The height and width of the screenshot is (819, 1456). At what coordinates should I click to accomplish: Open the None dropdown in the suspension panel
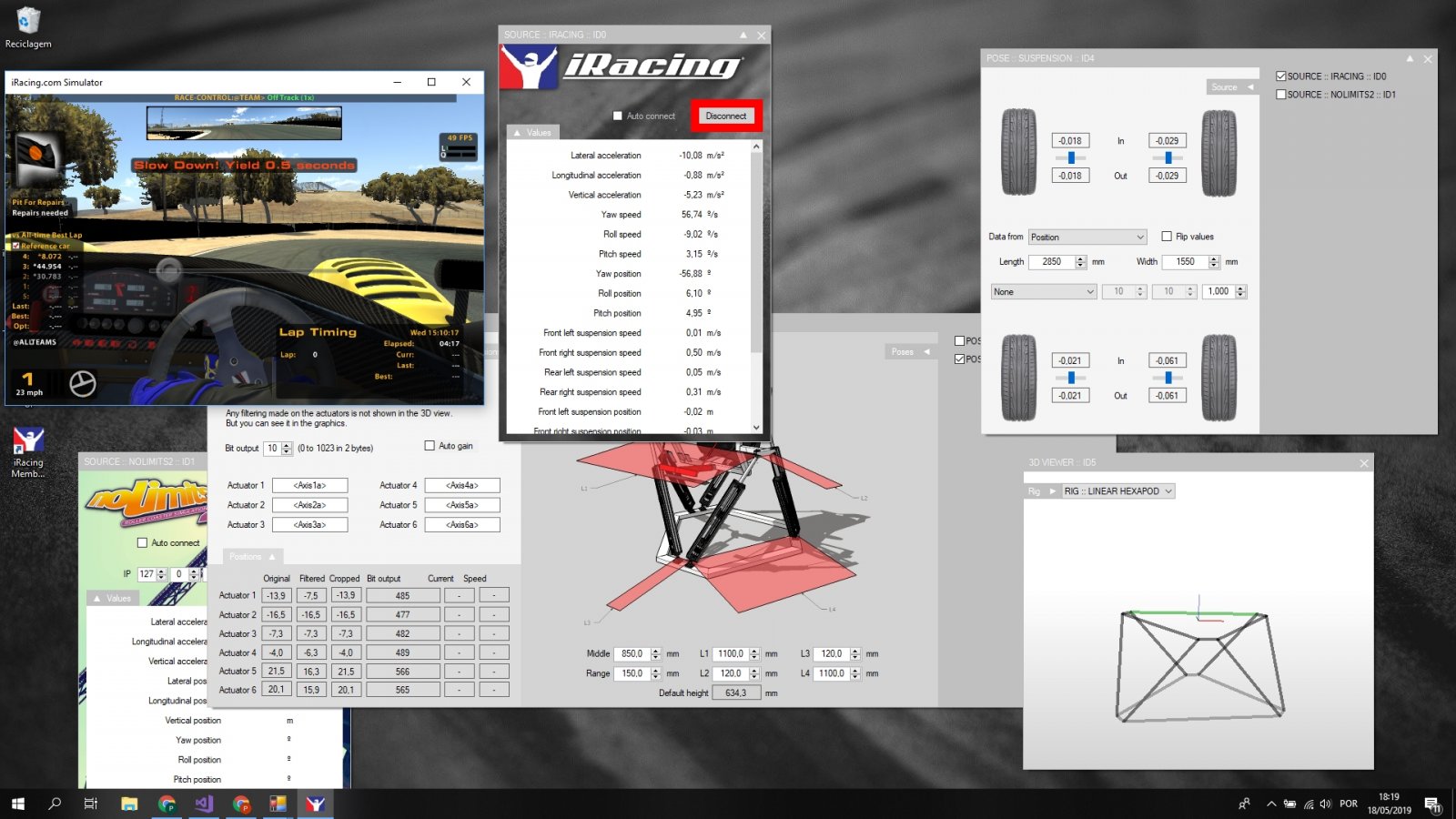(x=1044, y=291)
